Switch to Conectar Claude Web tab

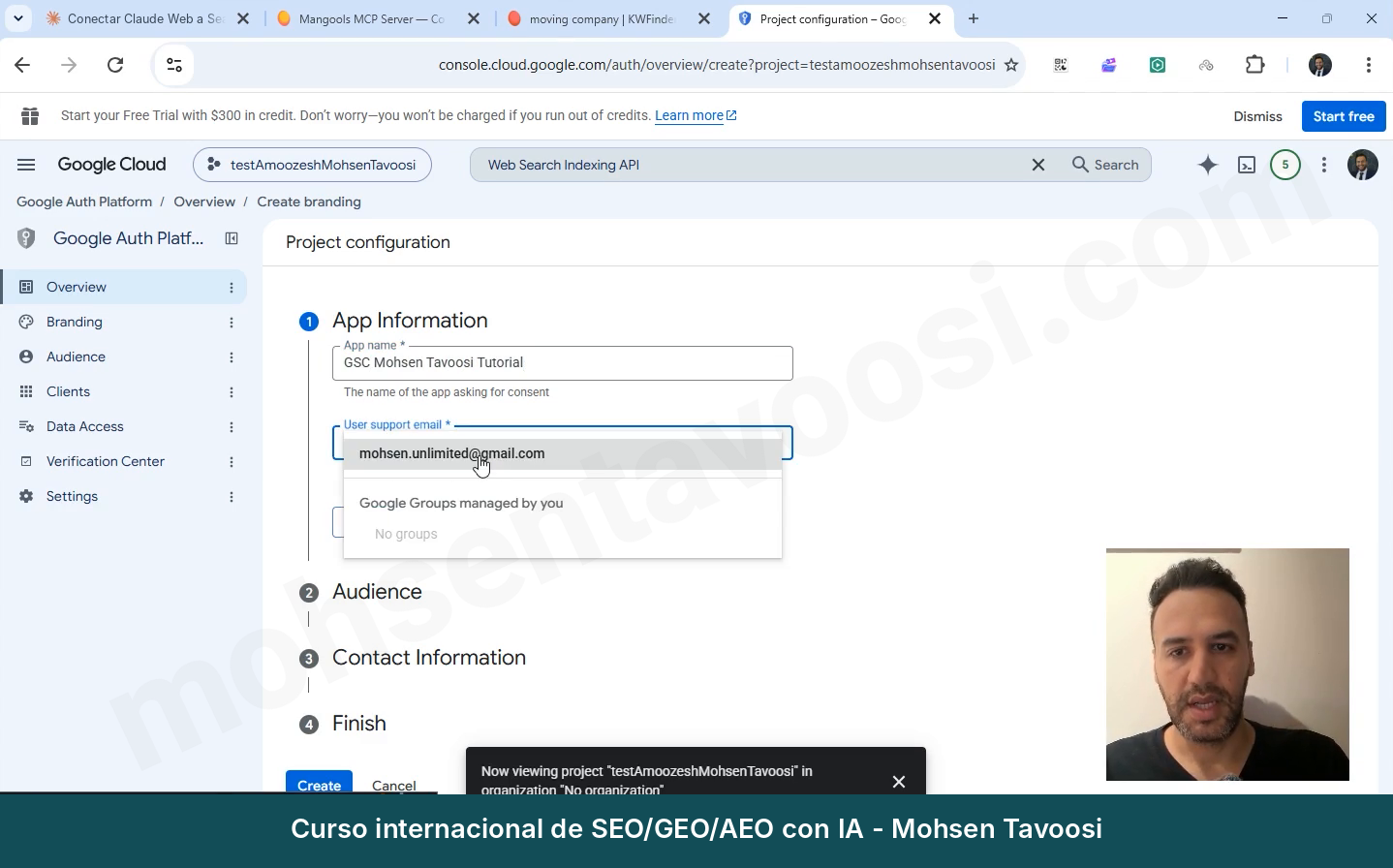click(x=136, y=18)
